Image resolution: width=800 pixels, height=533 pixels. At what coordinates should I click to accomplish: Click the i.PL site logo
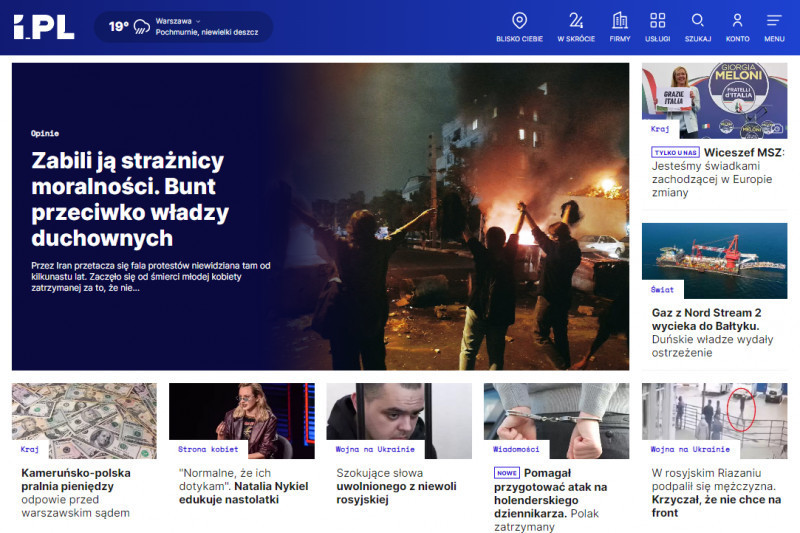44,27
